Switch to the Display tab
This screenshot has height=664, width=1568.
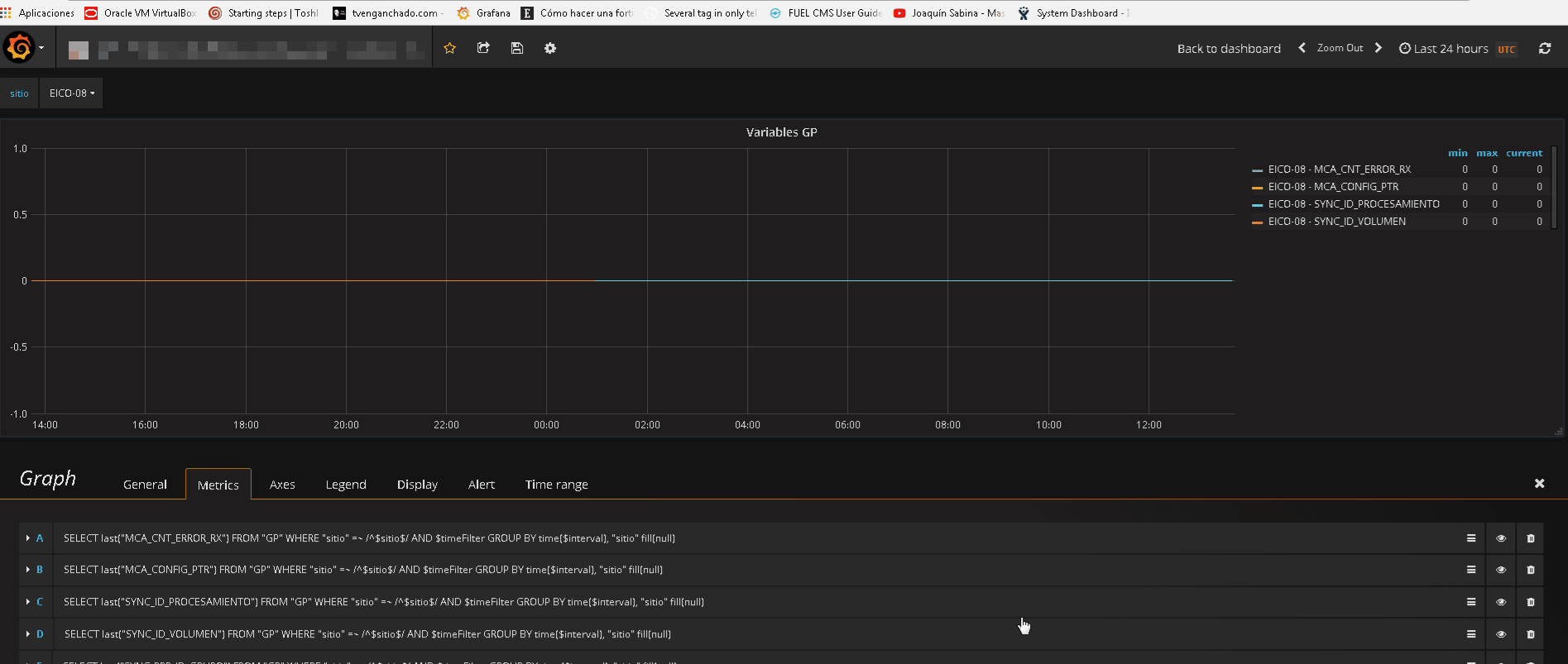[x=417, y=485]
